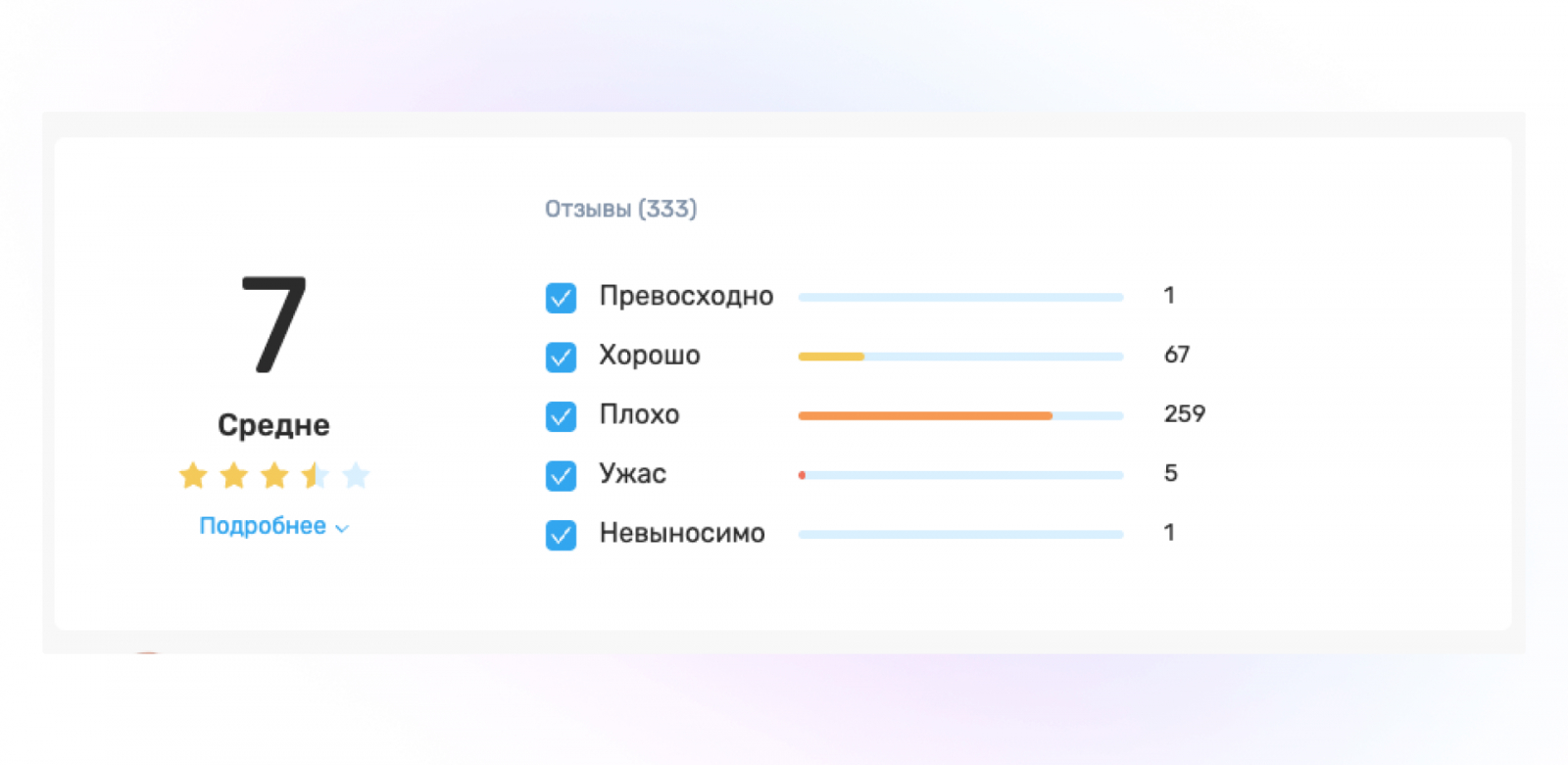Uncheck the Превосходно checkbox

(x=561, y=298)
